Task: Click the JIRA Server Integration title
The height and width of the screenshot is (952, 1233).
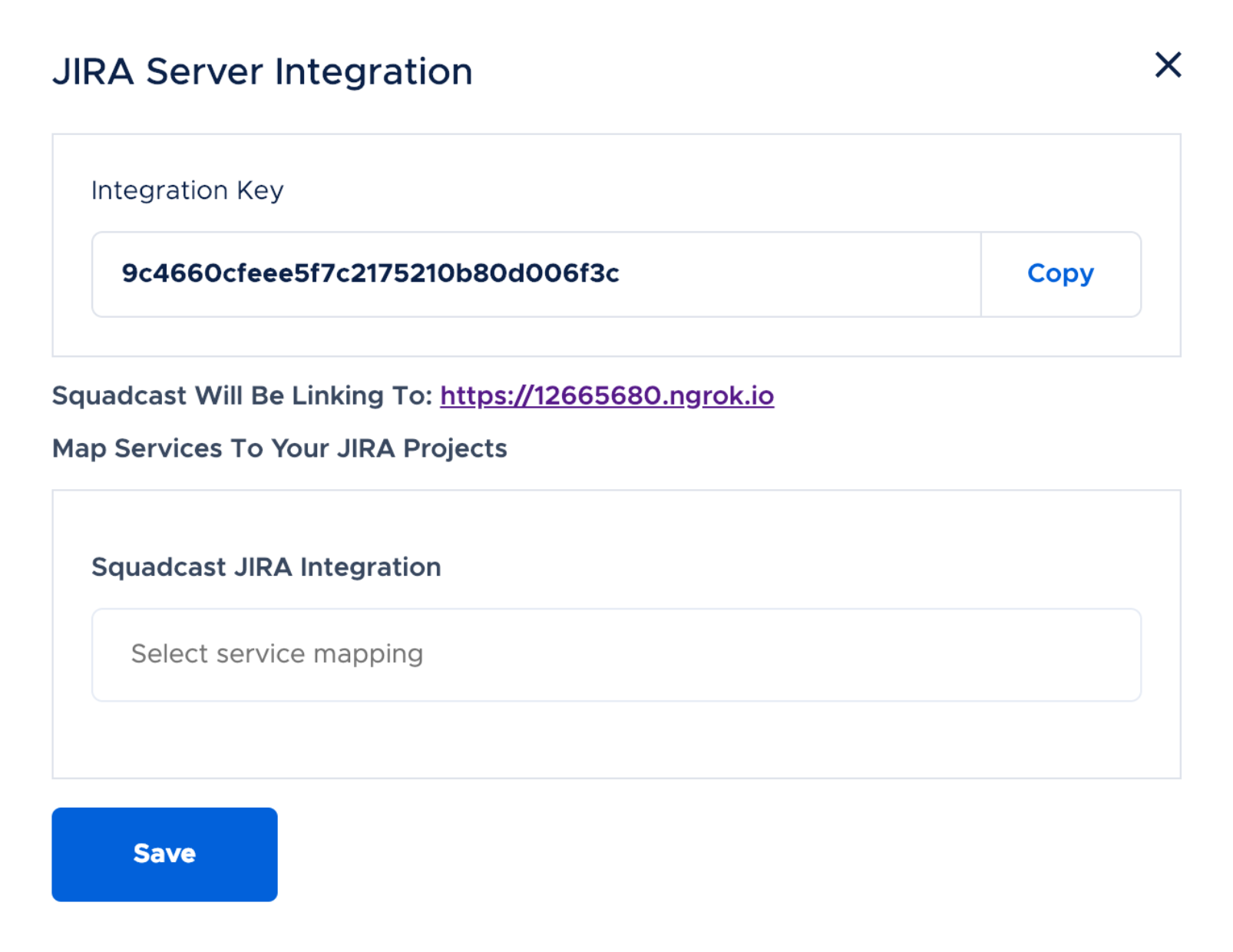Action: click(x=263, y=71)
